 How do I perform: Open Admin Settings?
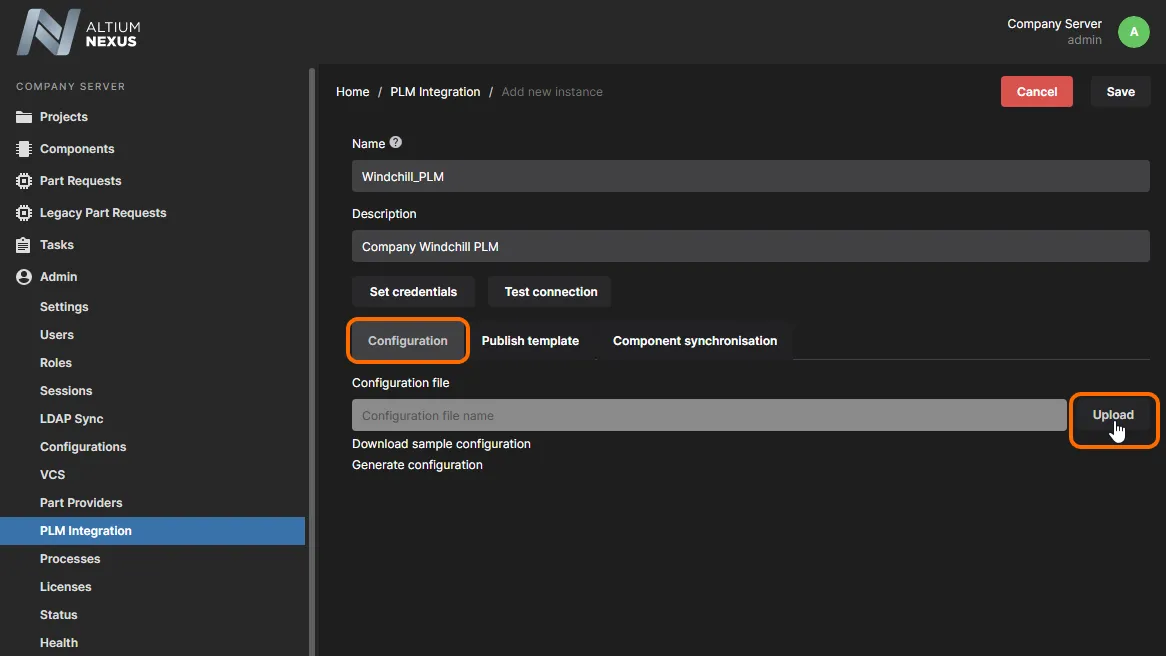point(64,306)
